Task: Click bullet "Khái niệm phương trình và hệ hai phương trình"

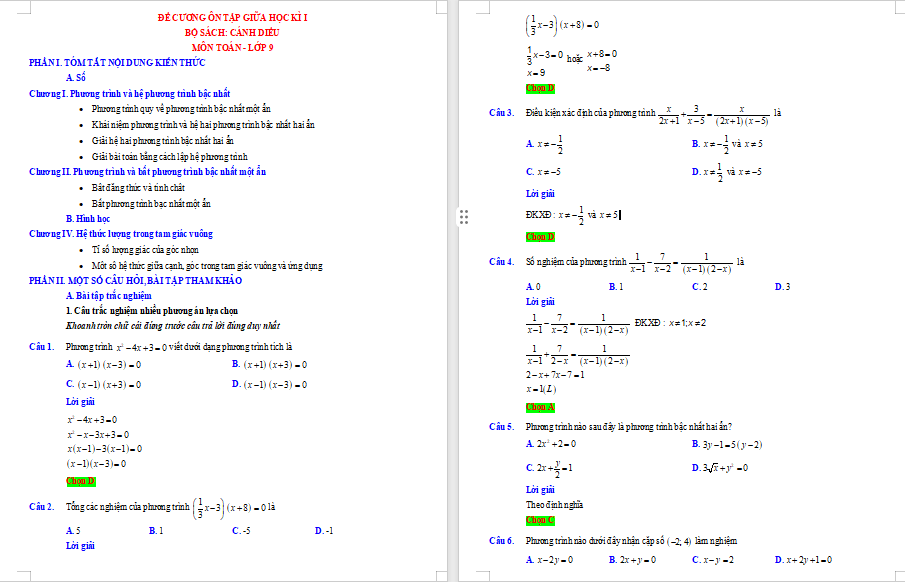Action: [x=203, y=125]
